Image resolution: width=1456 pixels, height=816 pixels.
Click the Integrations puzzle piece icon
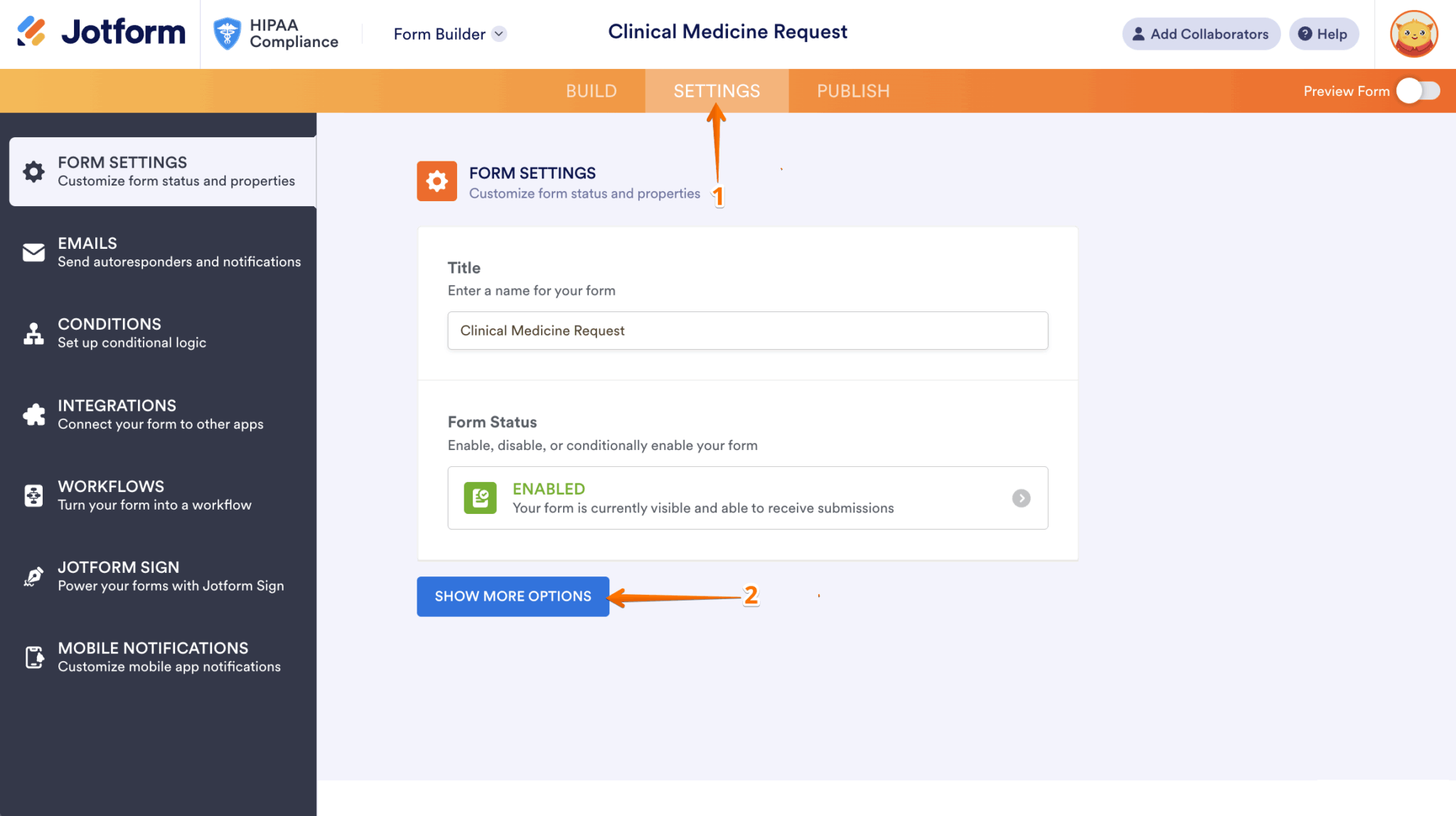point(33,414)
